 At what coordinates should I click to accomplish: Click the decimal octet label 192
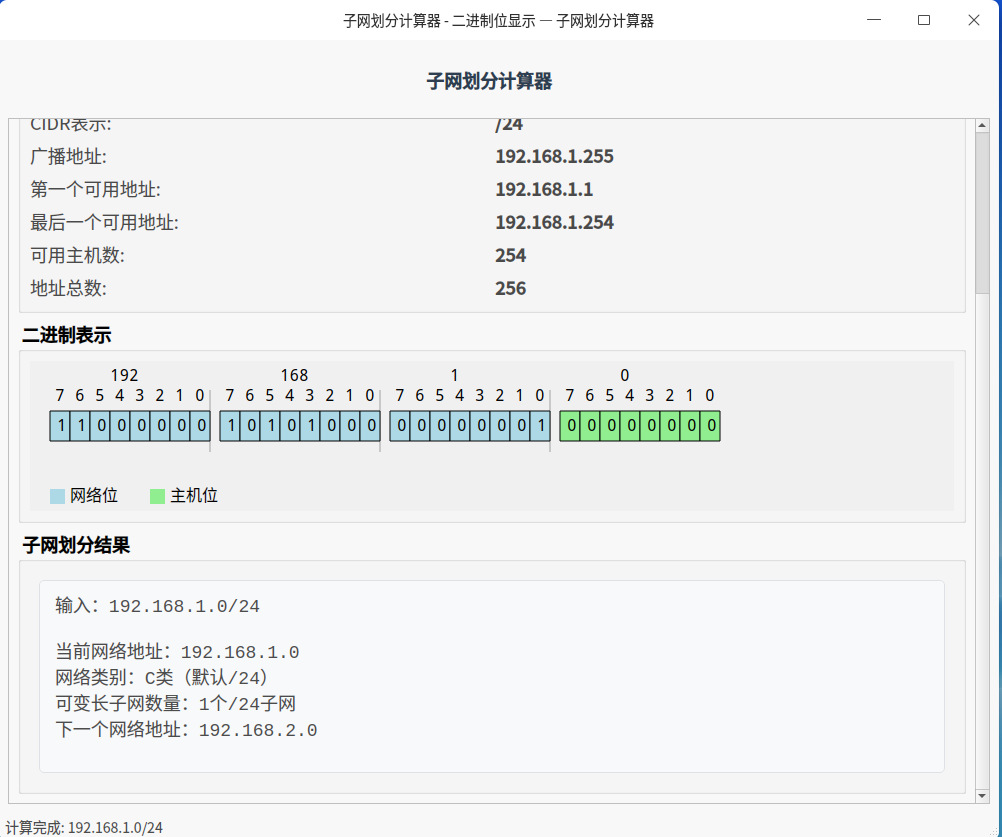click(x=124, y=375)
